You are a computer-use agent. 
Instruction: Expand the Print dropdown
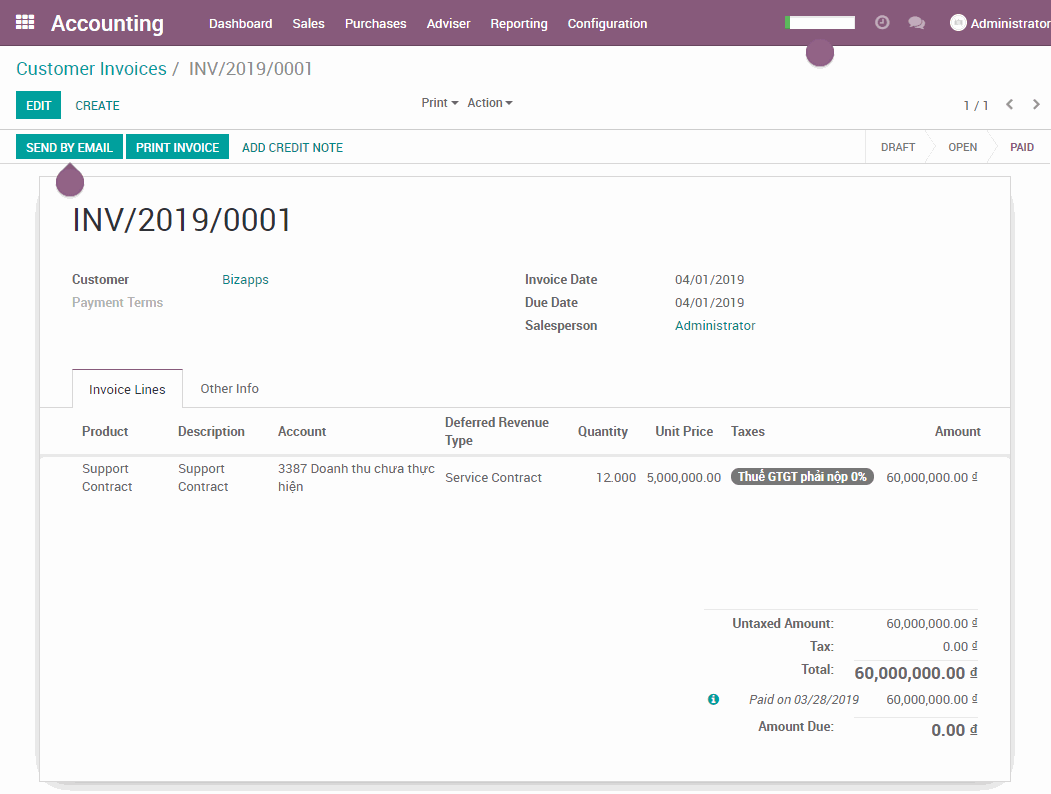439,103
